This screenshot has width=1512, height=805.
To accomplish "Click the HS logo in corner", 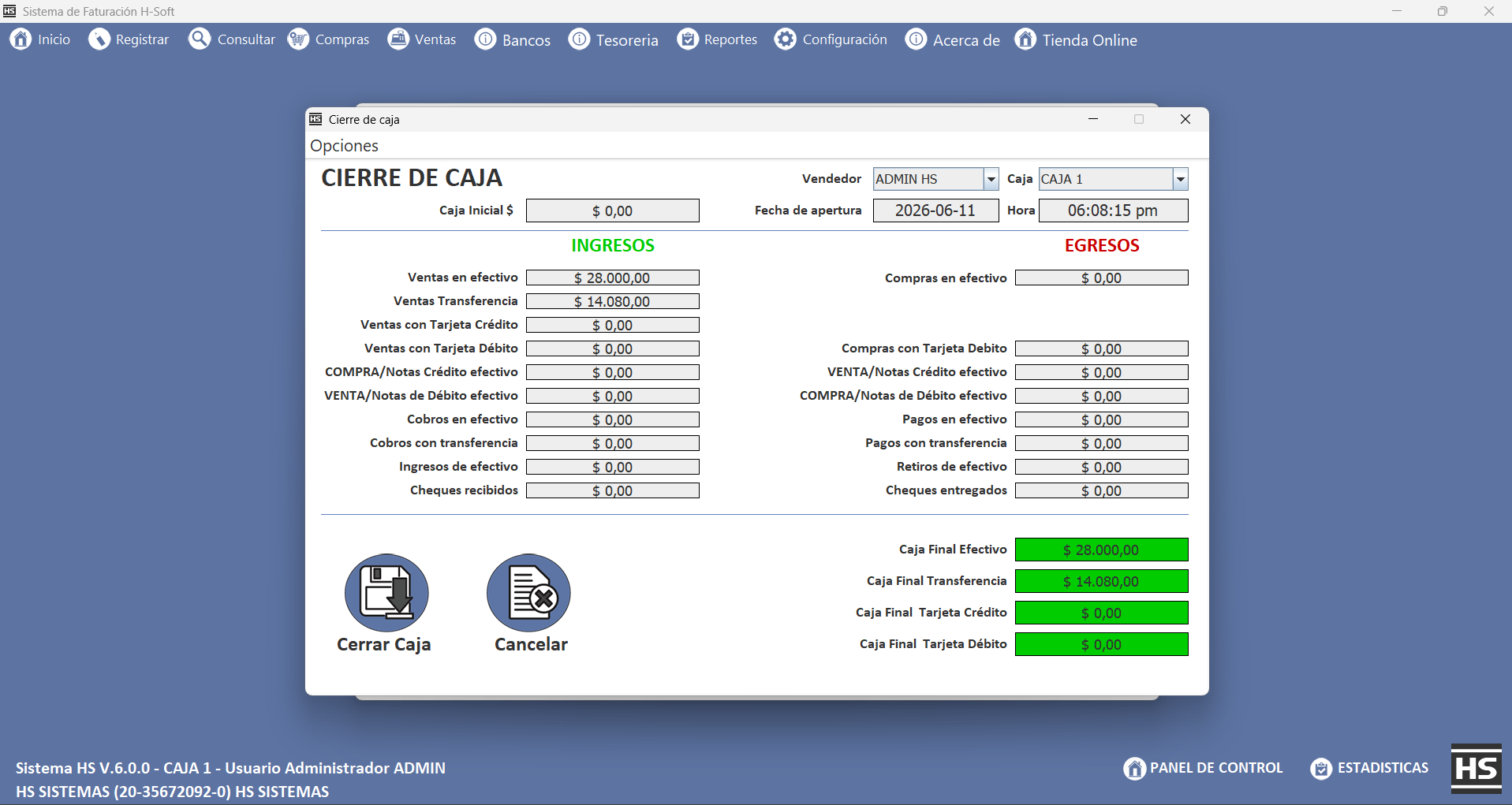I will coord(1476,768).
